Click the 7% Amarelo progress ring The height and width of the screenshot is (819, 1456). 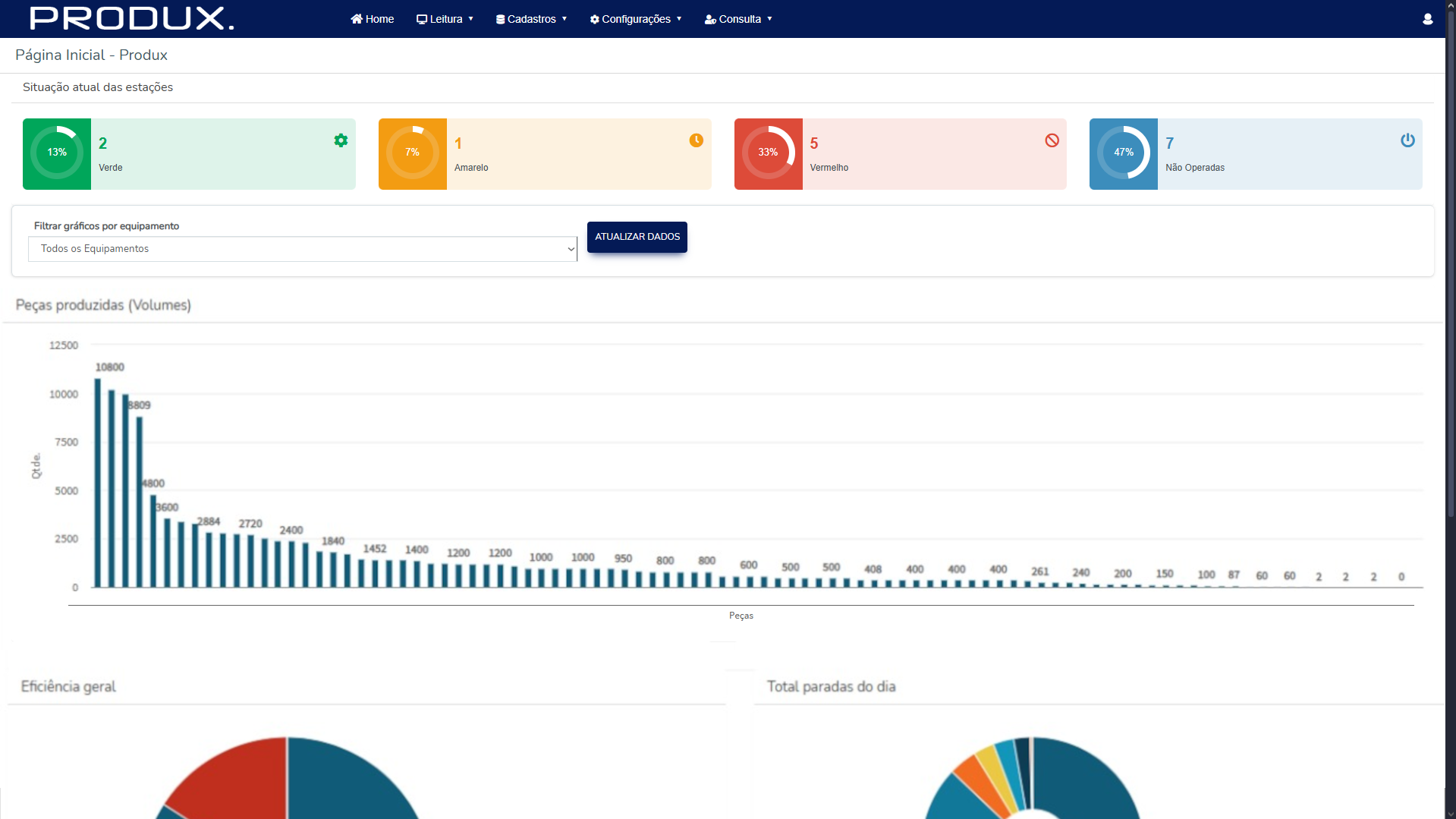click(x=412, y=153)
